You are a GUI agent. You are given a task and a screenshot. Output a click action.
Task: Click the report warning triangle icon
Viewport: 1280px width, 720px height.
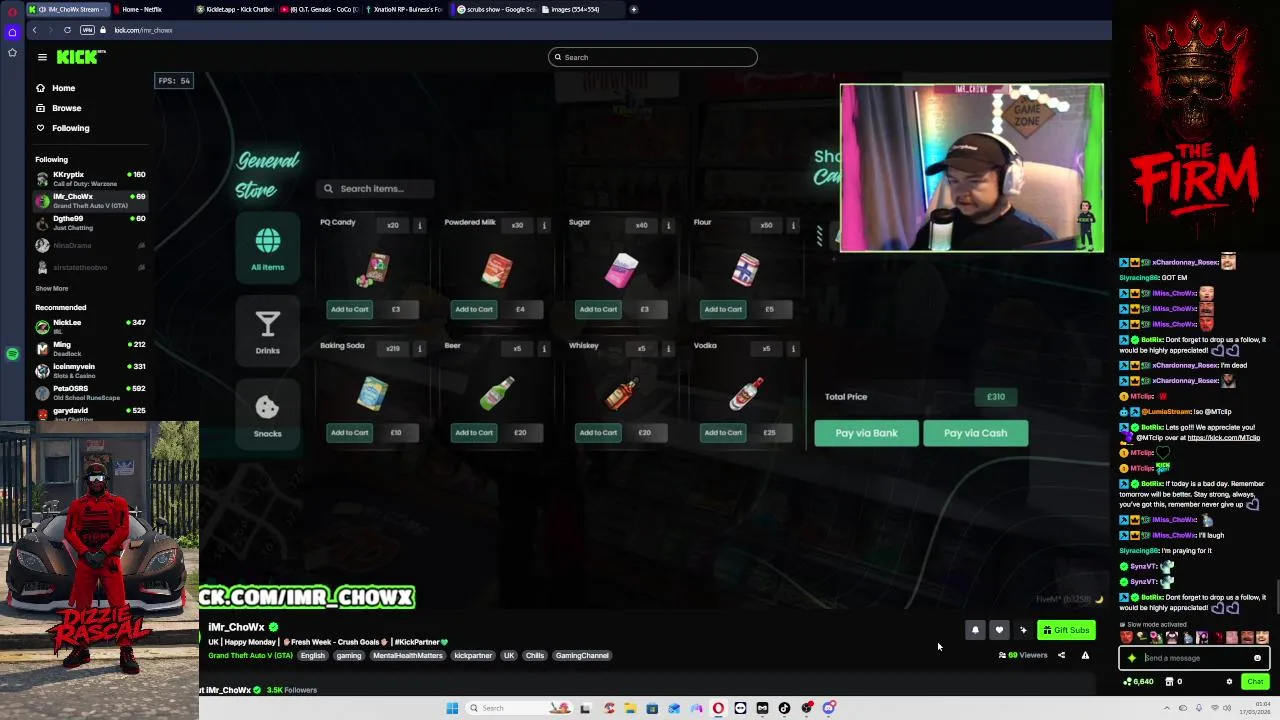pos(1085,656)
